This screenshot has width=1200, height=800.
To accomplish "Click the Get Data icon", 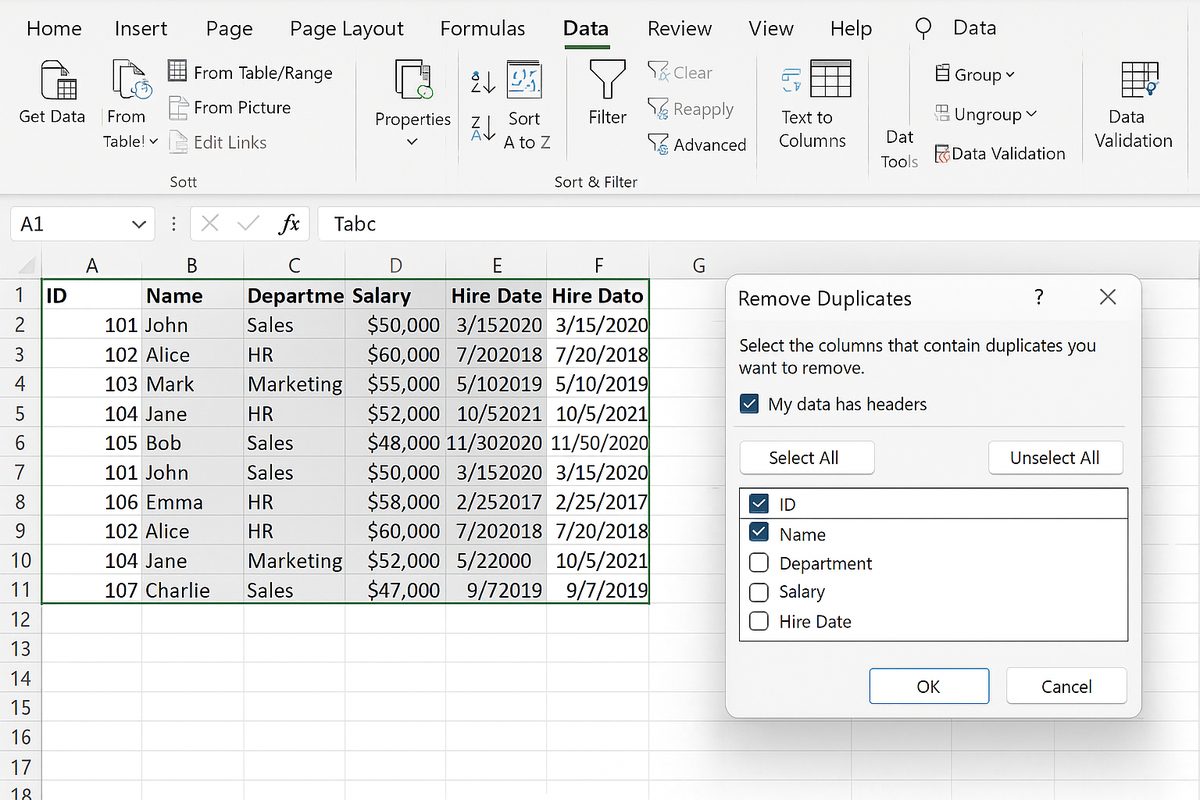I will coord(58,80).
